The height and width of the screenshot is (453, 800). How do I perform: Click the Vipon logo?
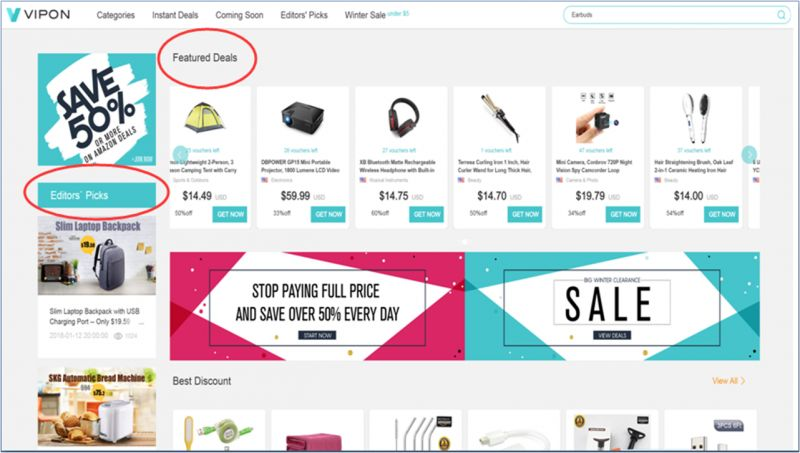click(38, 15)
